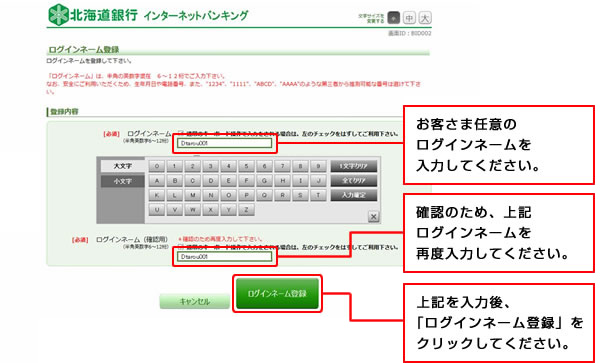Toggle software keyboard checkbox for ログインネーム

[x=181, y=134]
